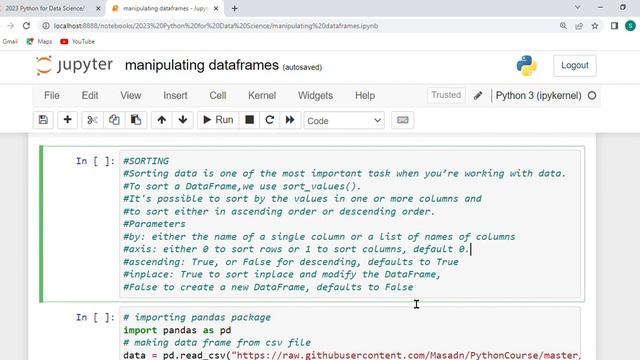Copy selected cells icon
The height and width of the screenshot is (360, 640).
pos(114,120)
